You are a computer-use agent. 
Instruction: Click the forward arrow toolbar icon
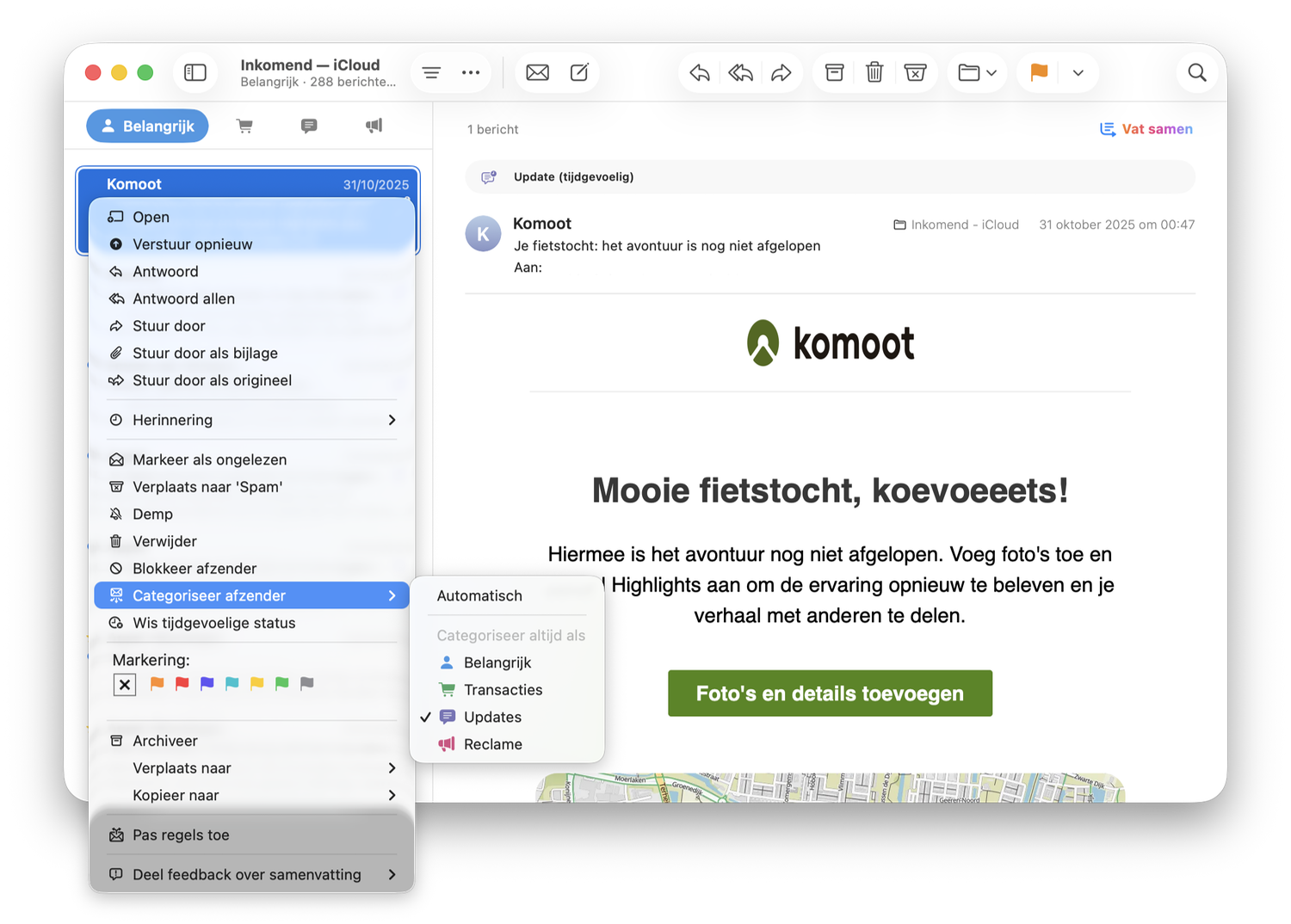click(x=781, y=73)
